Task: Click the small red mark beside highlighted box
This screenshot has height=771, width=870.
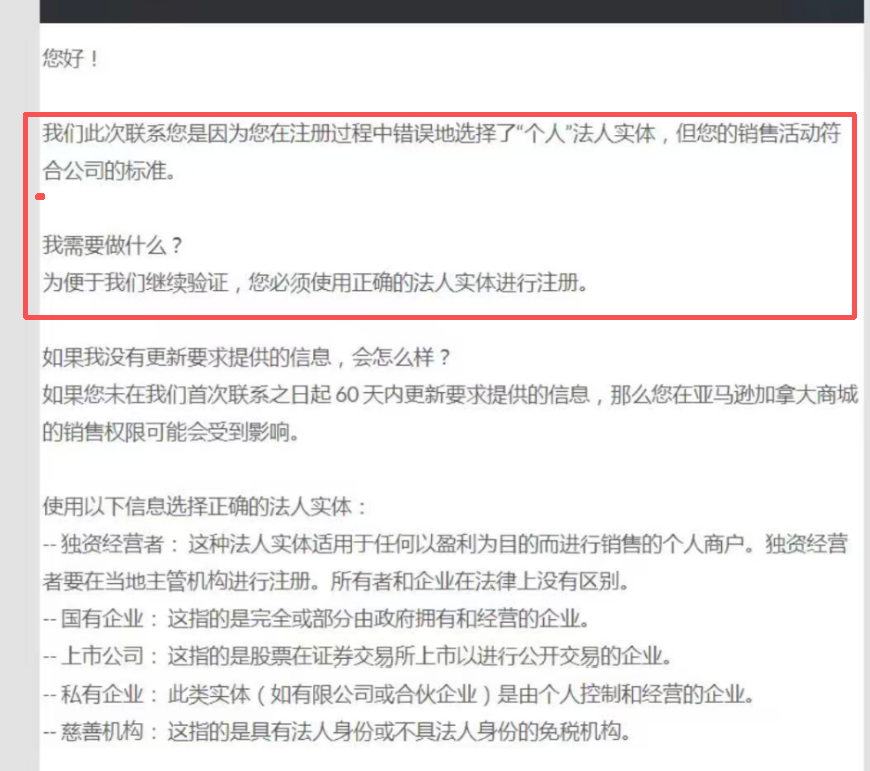Action: [40, 197]
